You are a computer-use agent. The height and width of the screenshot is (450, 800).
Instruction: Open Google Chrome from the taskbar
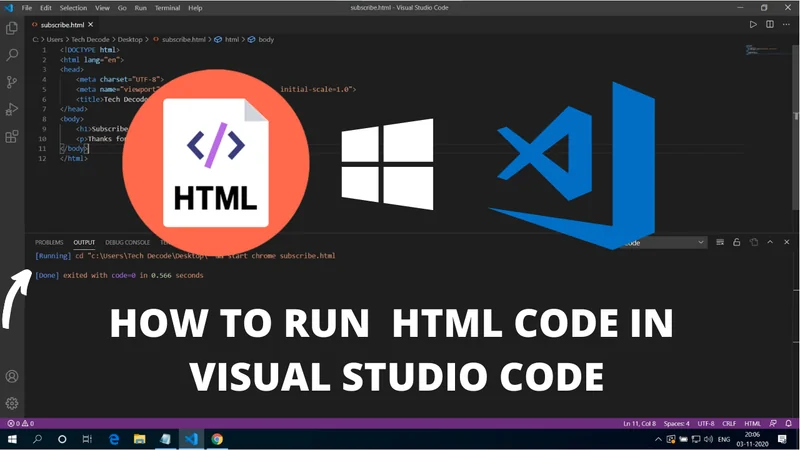click(x=217, y=439)
